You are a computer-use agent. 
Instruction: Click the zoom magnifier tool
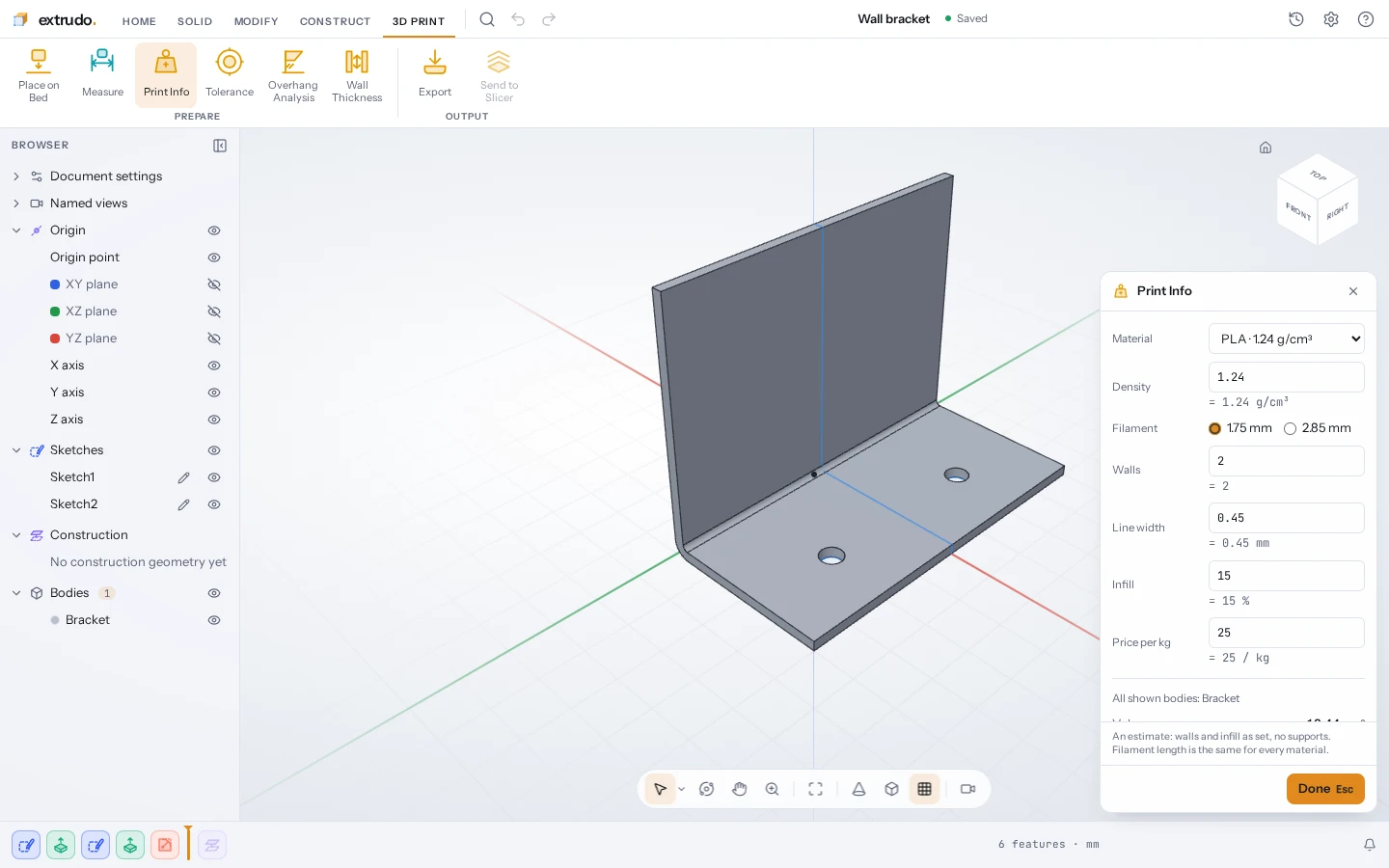point(773,789)
